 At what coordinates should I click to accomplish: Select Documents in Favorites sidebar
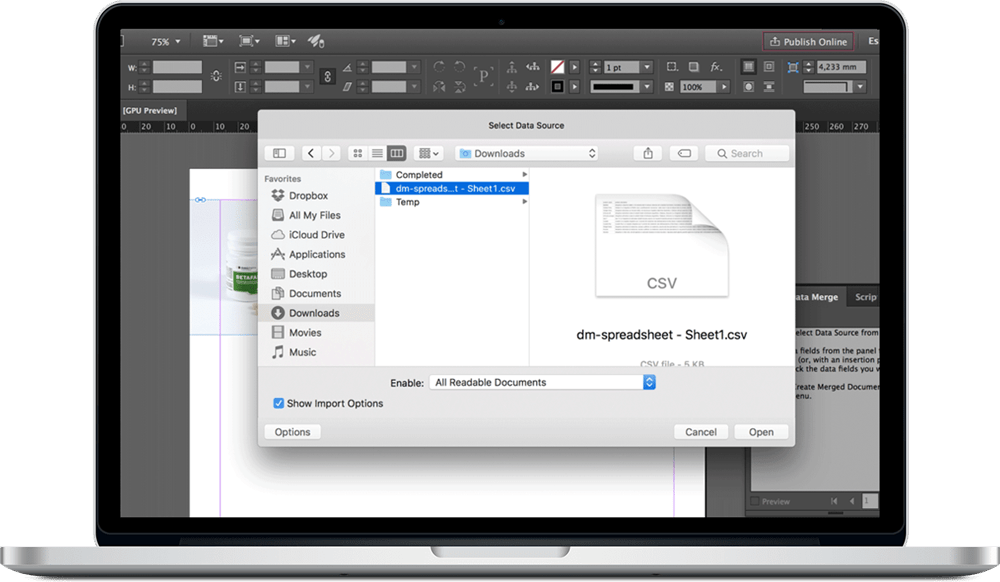[x=315, y=293]
